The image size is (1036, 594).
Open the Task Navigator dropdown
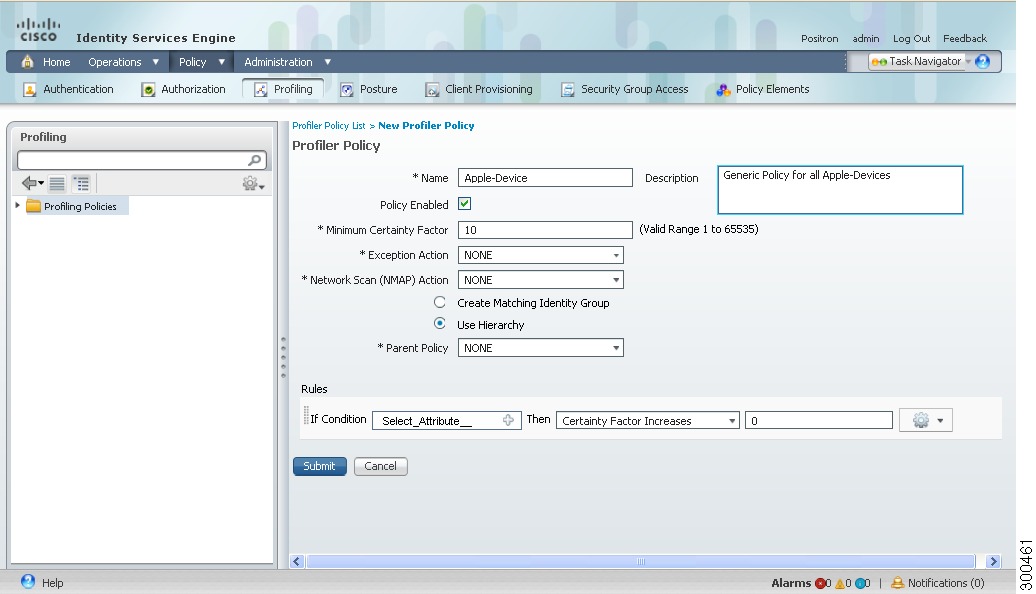point(968,61)
